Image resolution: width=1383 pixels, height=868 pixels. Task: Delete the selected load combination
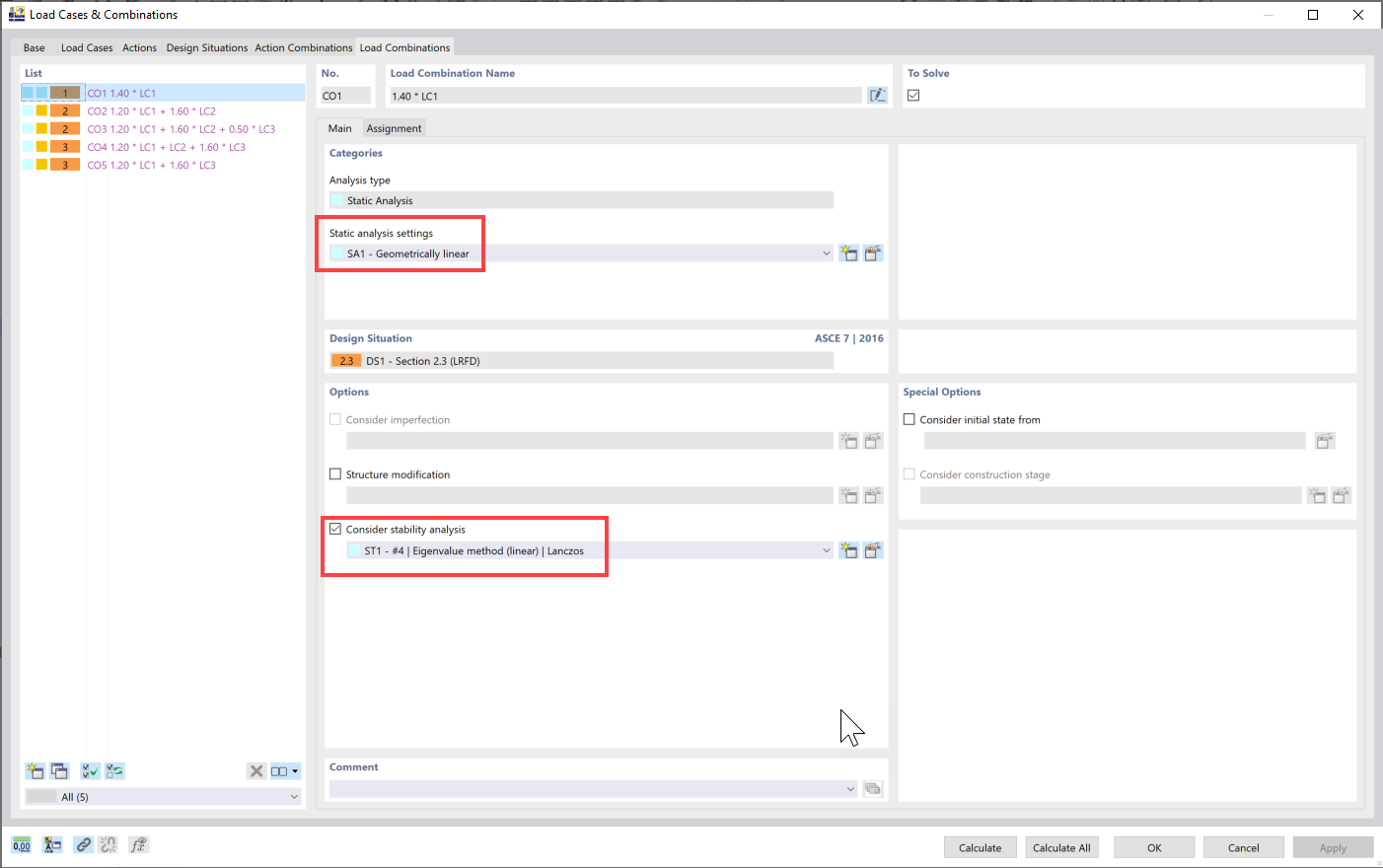click(x=256, y=770)
